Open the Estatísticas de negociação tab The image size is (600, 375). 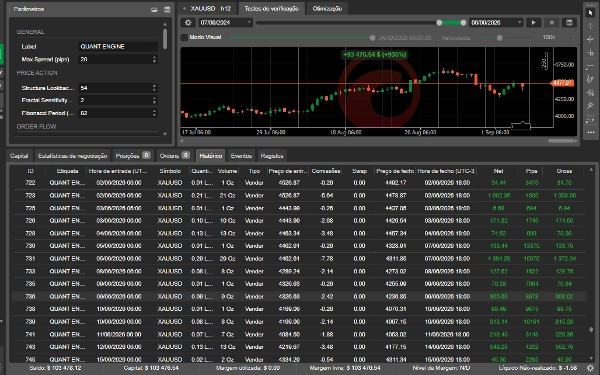click(72, 156)
